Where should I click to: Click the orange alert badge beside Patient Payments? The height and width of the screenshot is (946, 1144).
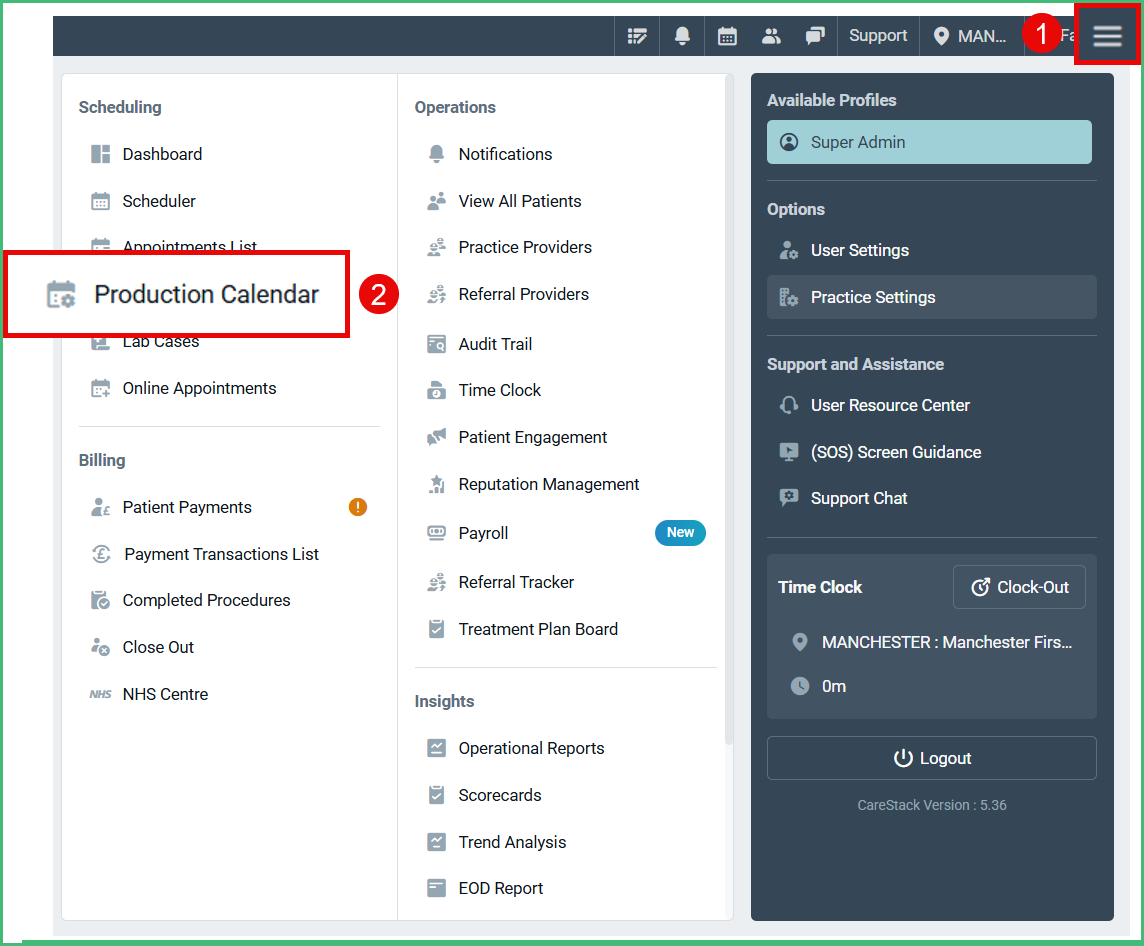358,506
